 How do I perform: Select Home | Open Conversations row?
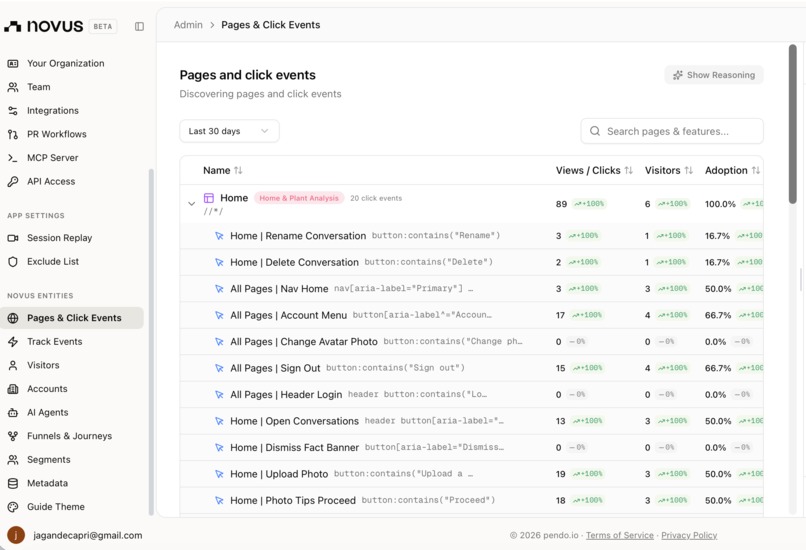[x=471, y=421]
